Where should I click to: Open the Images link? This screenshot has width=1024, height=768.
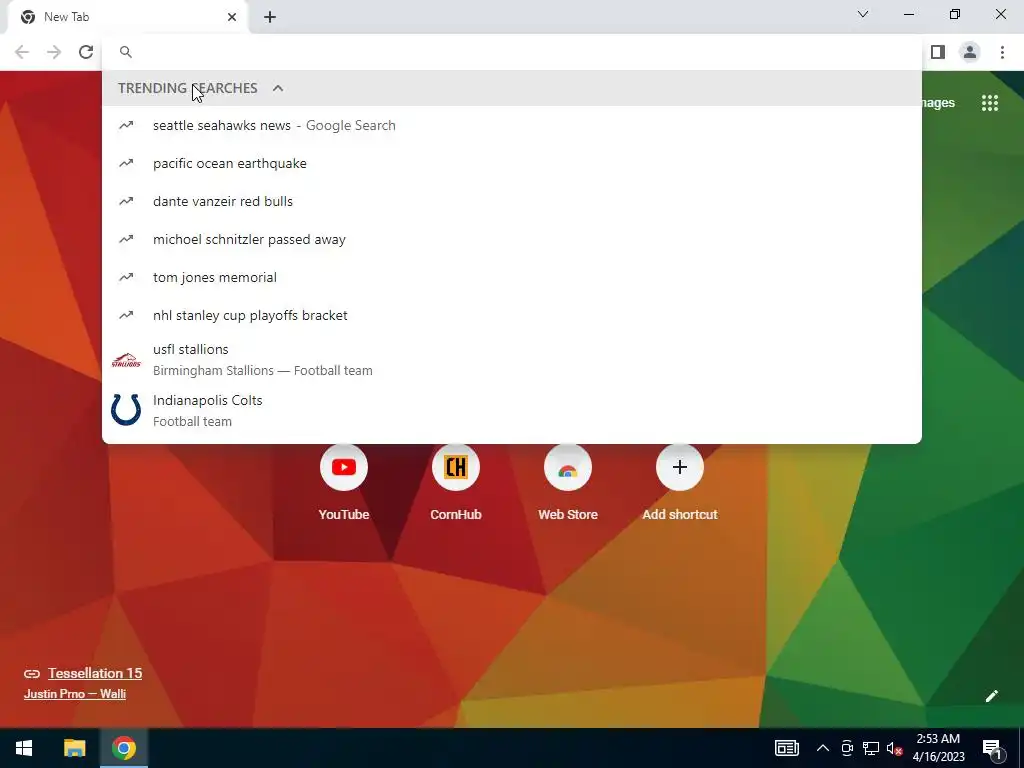click(x=938, y=103)
